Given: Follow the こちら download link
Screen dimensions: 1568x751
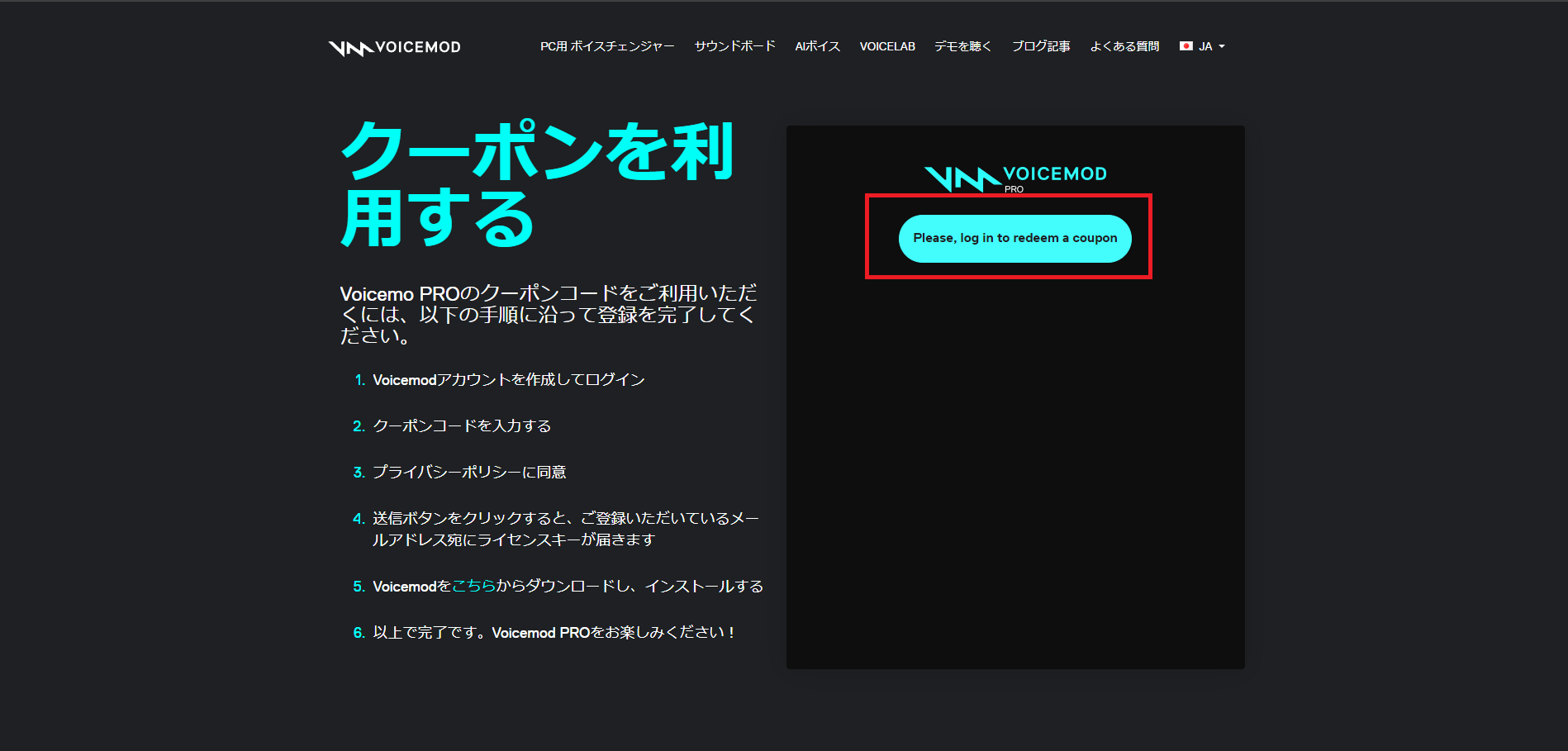Looking at the screenshot, I should pyautogui.click(x=474, y=586).
